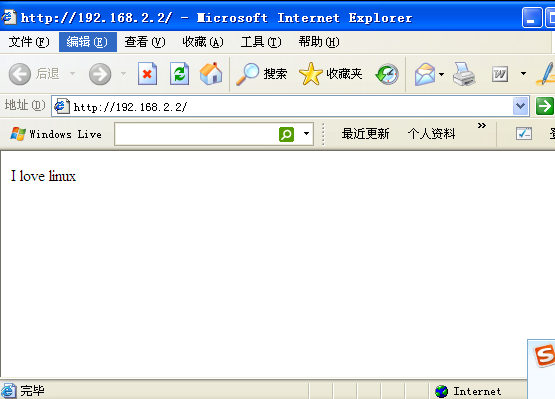Screen dimensions: 555x399
Task: Stop page loading with red X icon
Action: click(147, 74)
